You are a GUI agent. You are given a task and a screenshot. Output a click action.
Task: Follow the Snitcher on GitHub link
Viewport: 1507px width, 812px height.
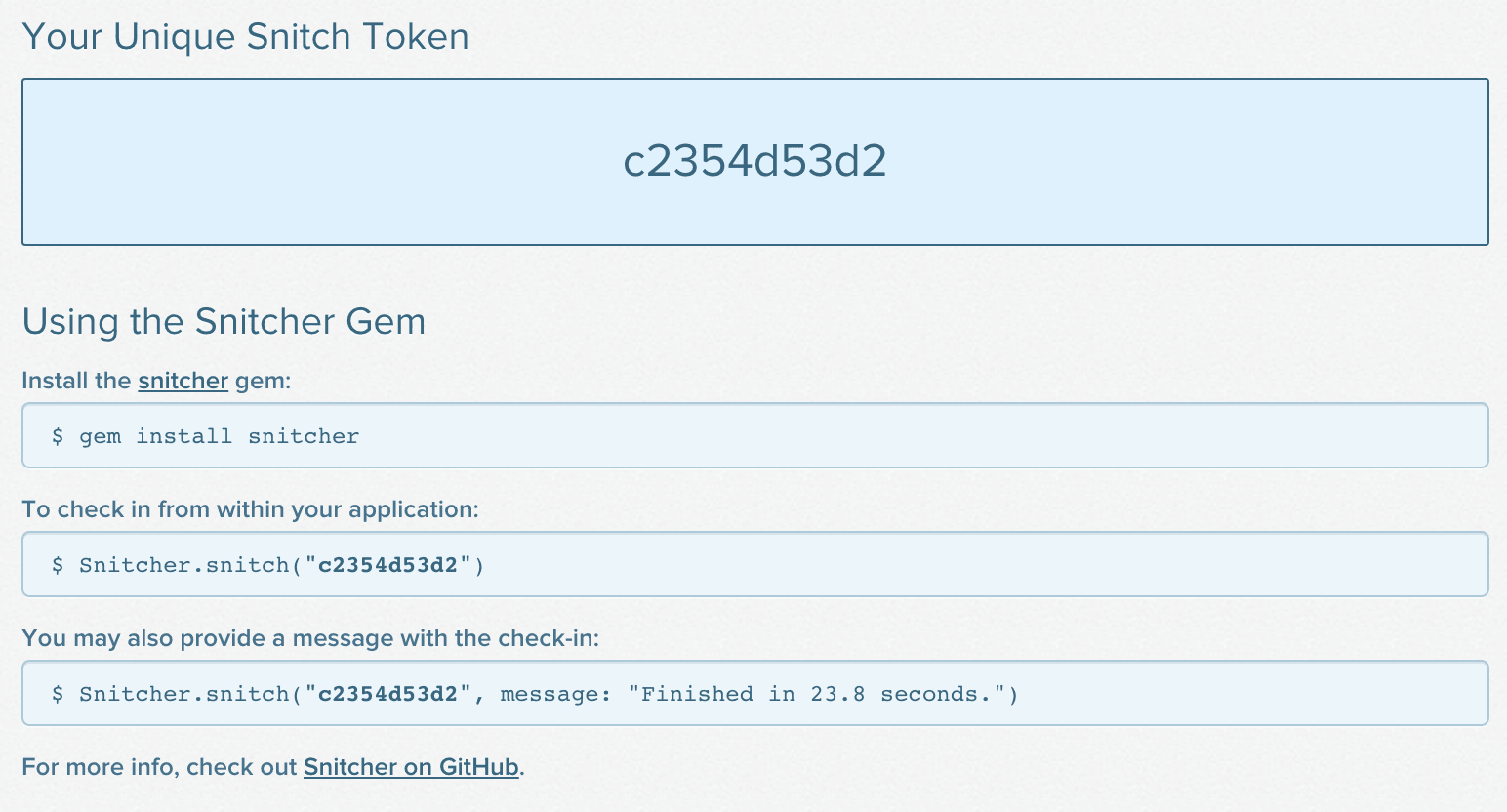pos(411,767)
